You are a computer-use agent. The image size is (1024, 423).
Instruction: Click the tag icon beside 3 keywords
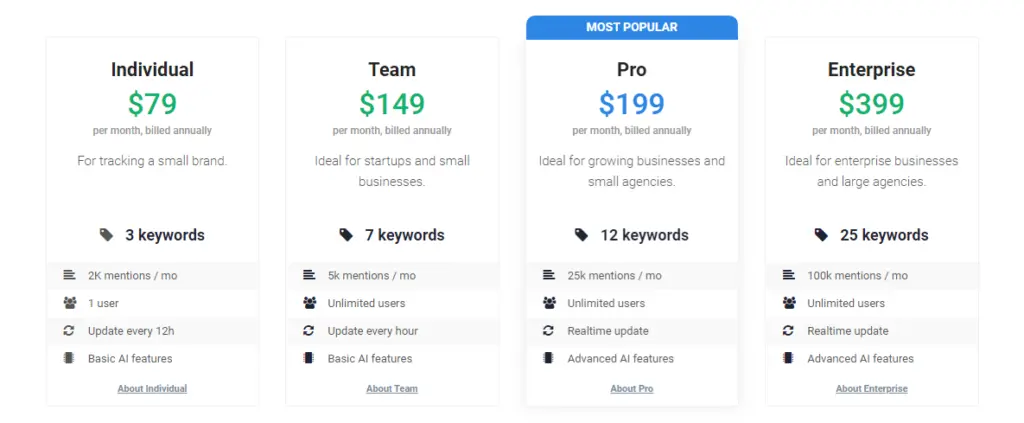click(106, 235)
